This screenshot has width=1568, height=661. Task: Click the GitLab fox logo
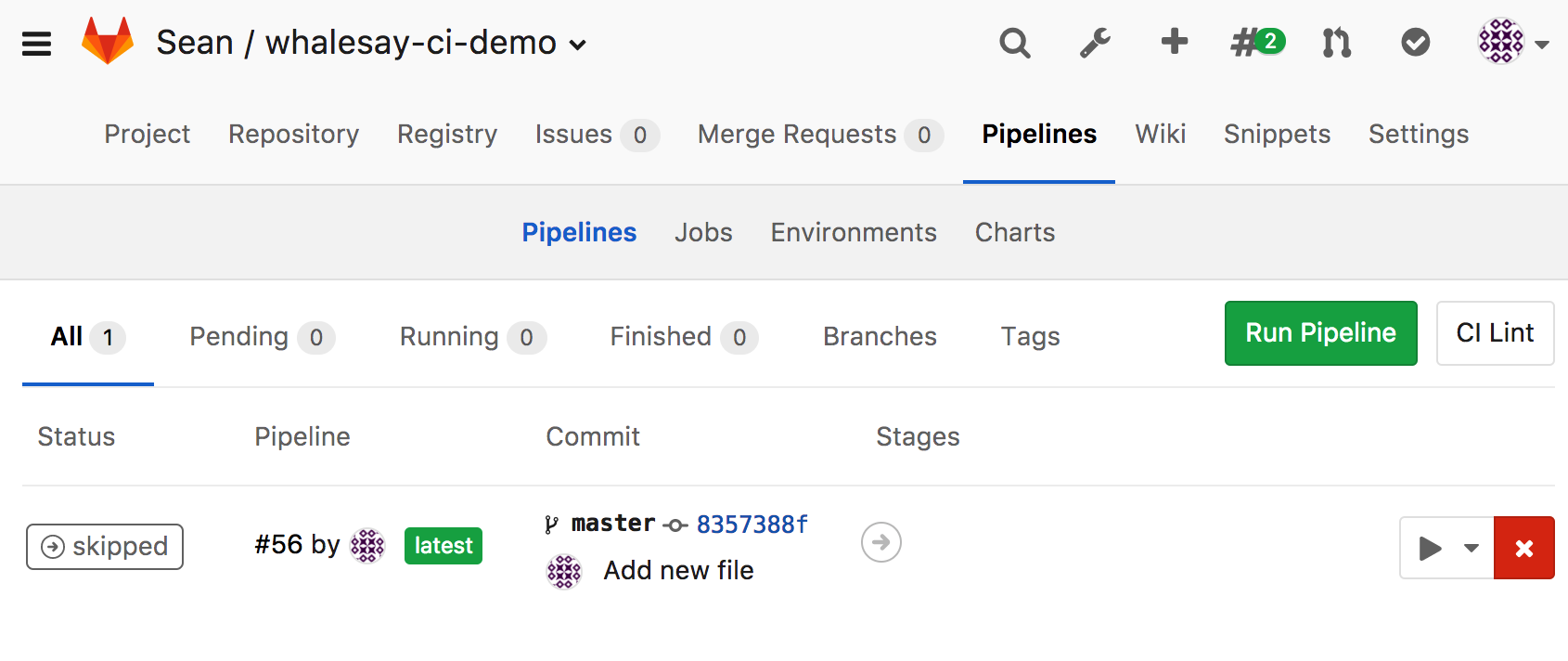pos(108,41)
